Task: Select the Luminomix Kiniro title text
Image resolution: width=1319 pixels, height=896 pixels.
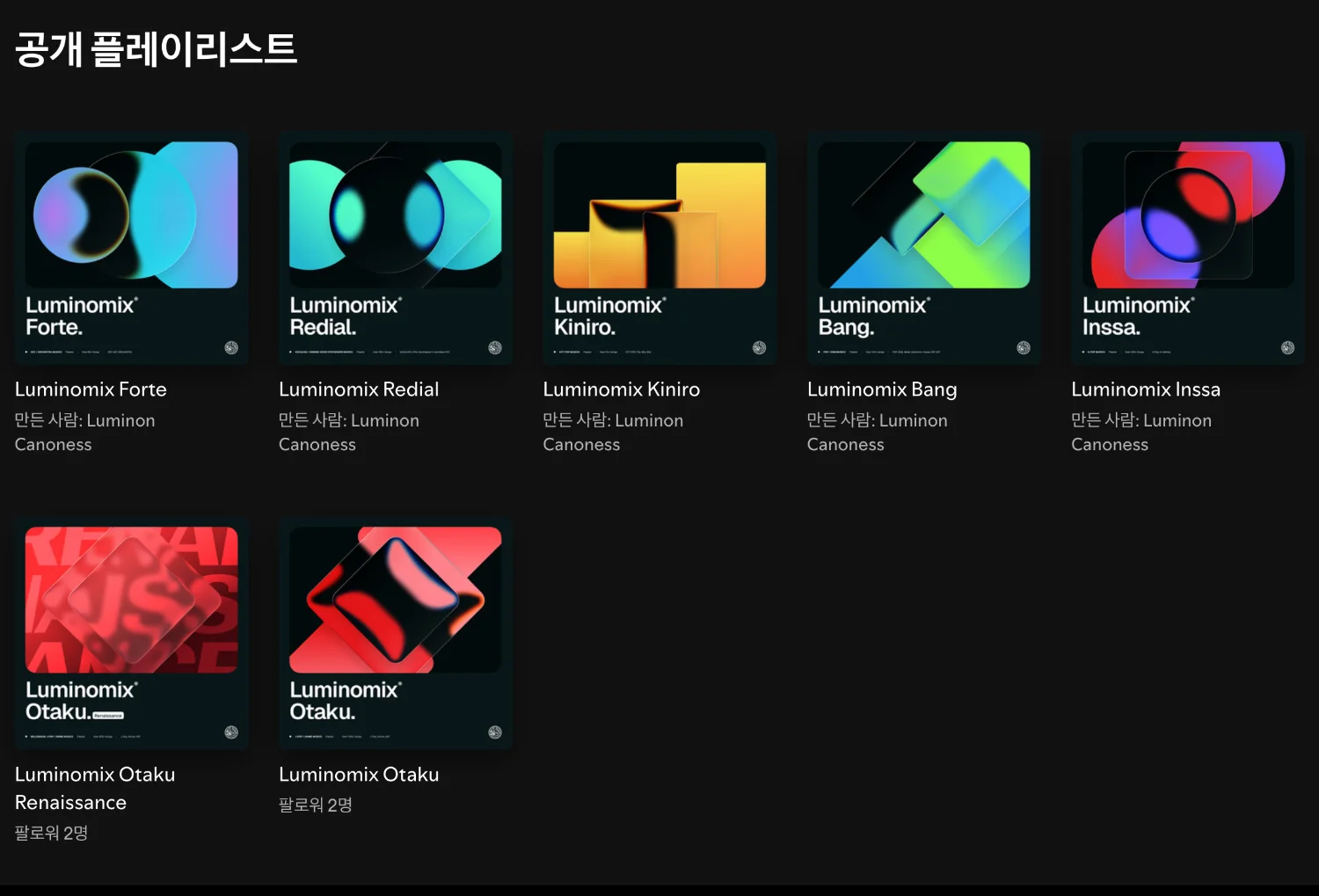Action: pyautogui.click(x=621, y=390)
